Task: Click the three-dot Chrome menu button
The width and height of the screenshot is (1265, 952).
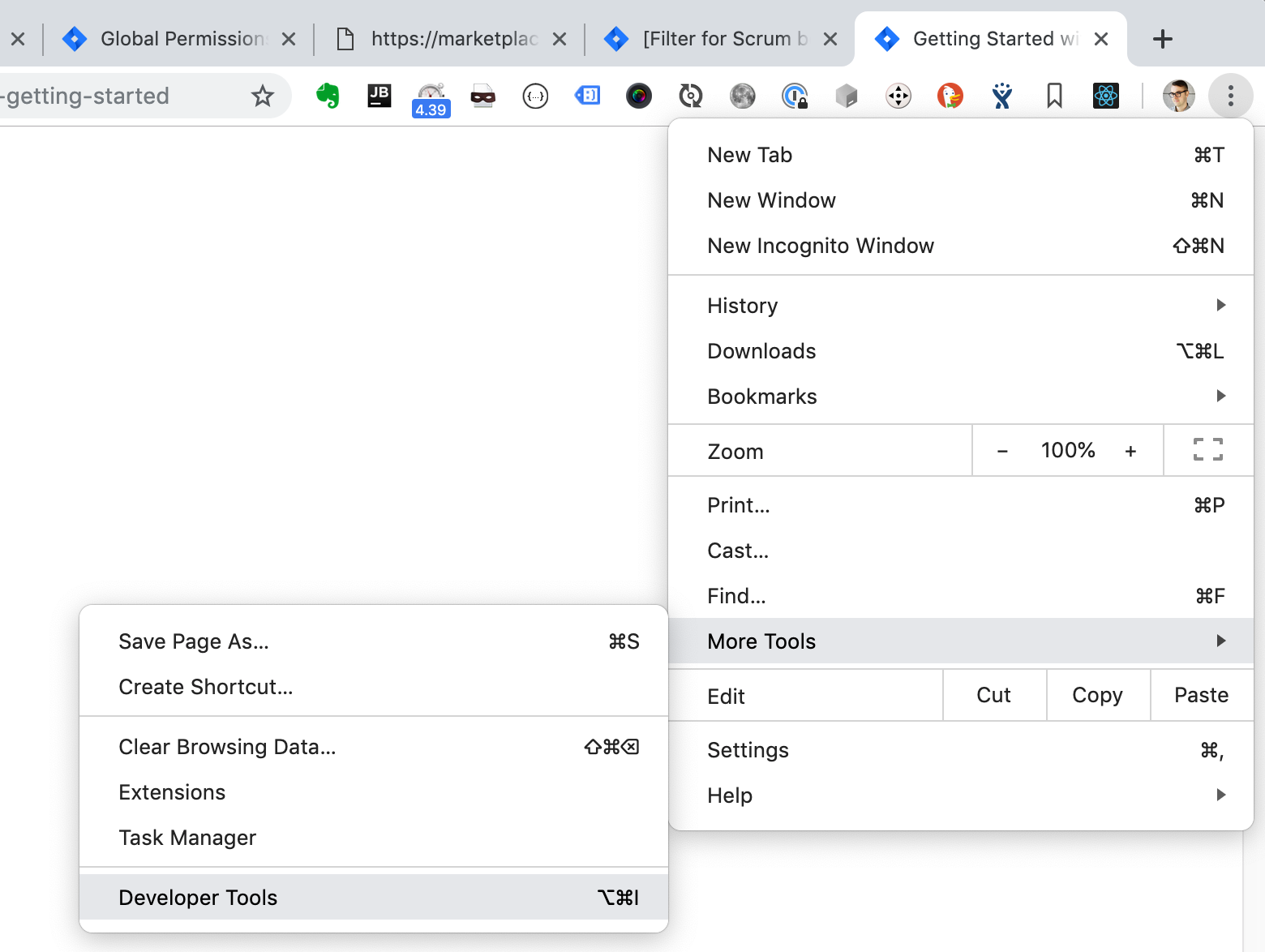Action: pyautogui.click(x=1230, y=96)
